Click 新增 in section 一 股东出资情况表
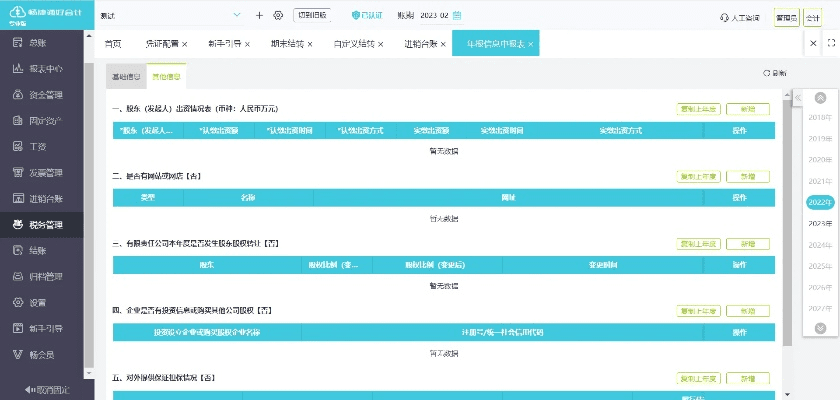Viewport: 840px width, 400px height. point(748,109)
